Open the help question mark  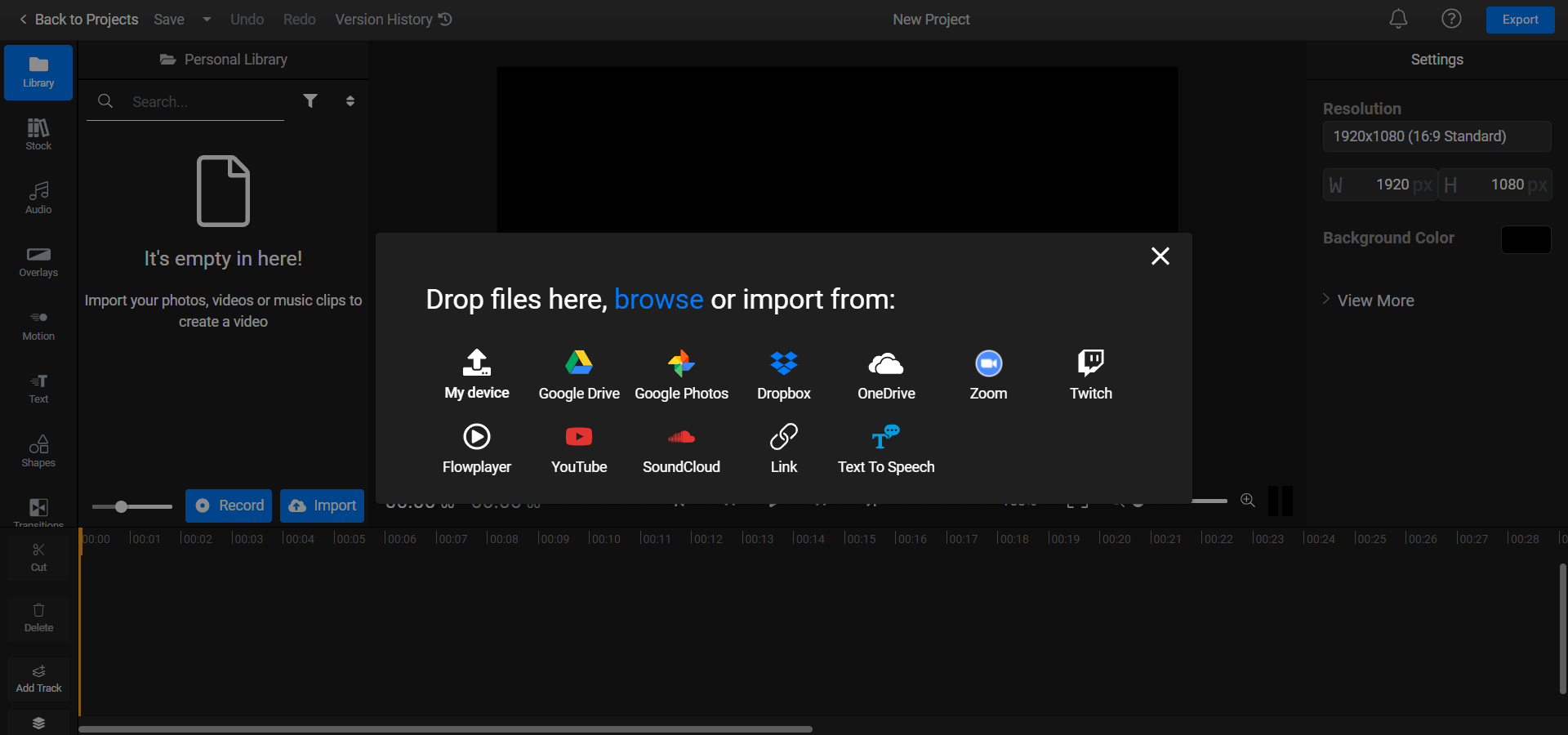pyautogui.click(x=1451, y=19)
